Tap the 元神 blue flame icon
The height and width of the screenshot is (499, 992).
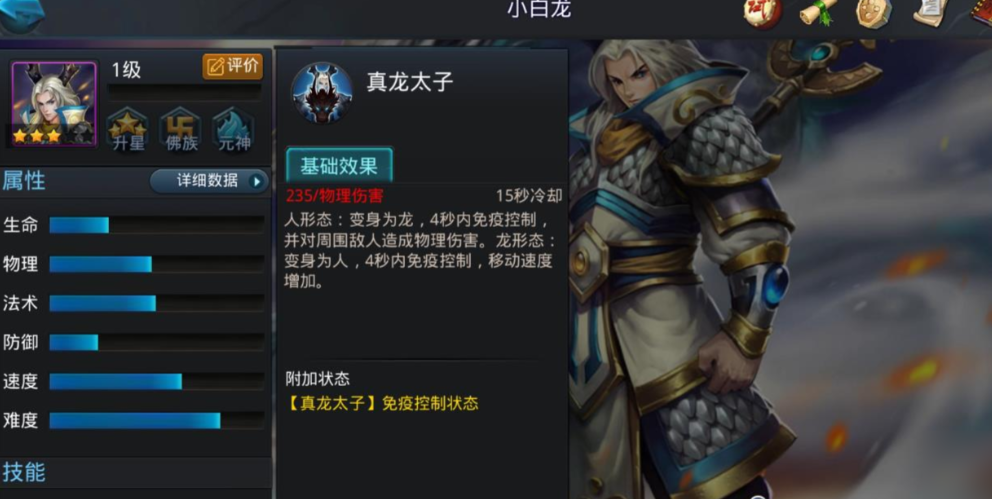[x=234, y=130]
